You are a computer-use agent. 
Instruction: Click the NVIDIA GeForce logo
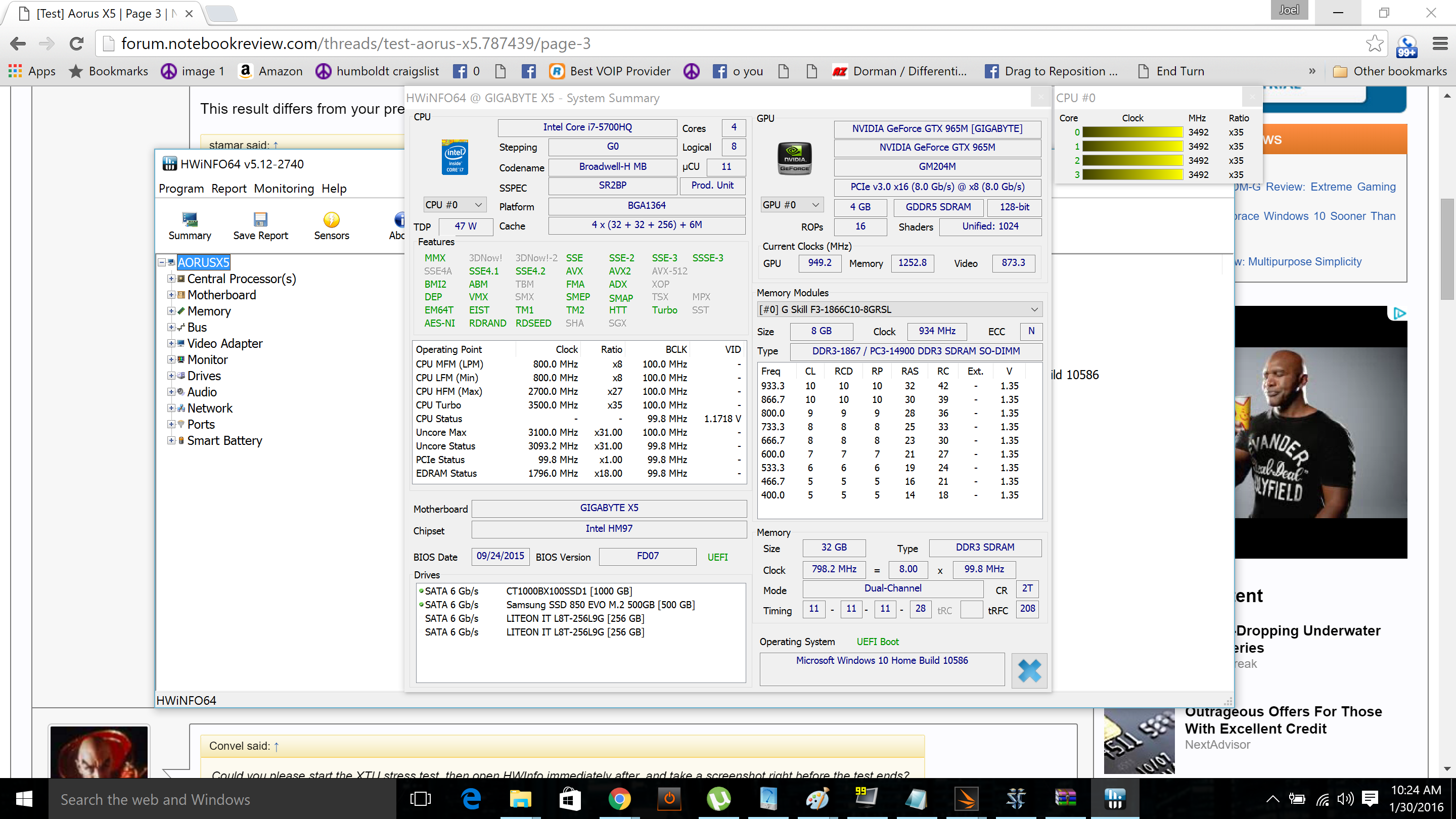(x=795, y=158)
